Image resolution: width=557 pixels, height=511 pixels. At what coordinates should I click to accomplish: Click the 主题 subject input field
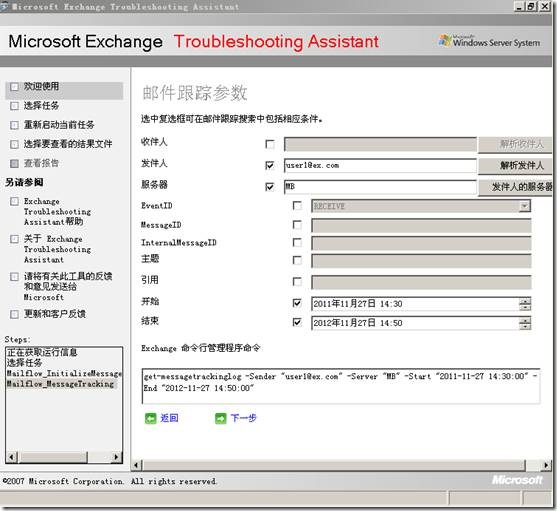point(421,261)
